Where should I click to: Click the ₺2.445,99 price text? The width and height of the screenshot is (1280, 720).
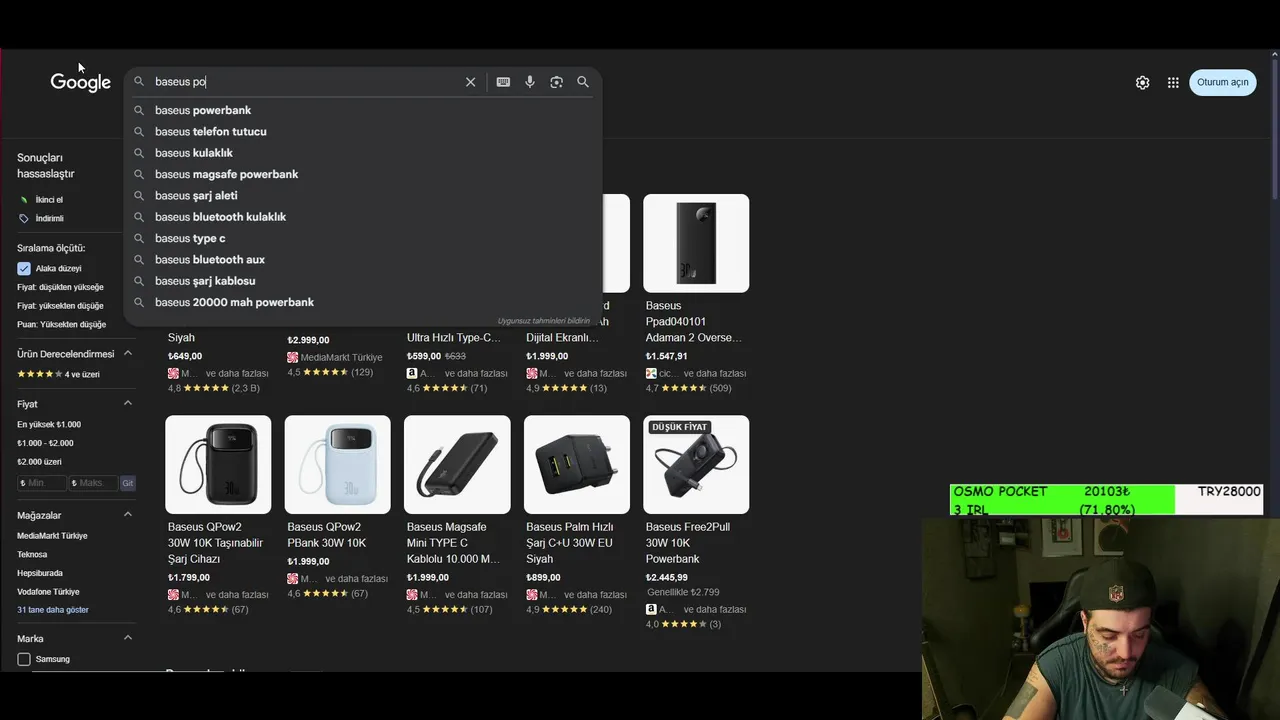click(x=667, y=577)
